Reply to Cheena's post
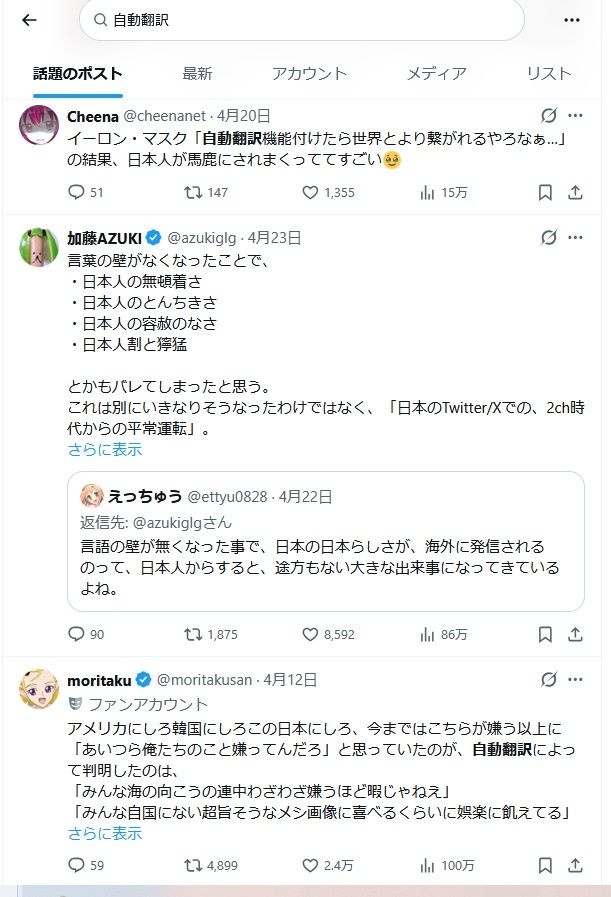Screen dimensions: 611x897 point(78,192)
